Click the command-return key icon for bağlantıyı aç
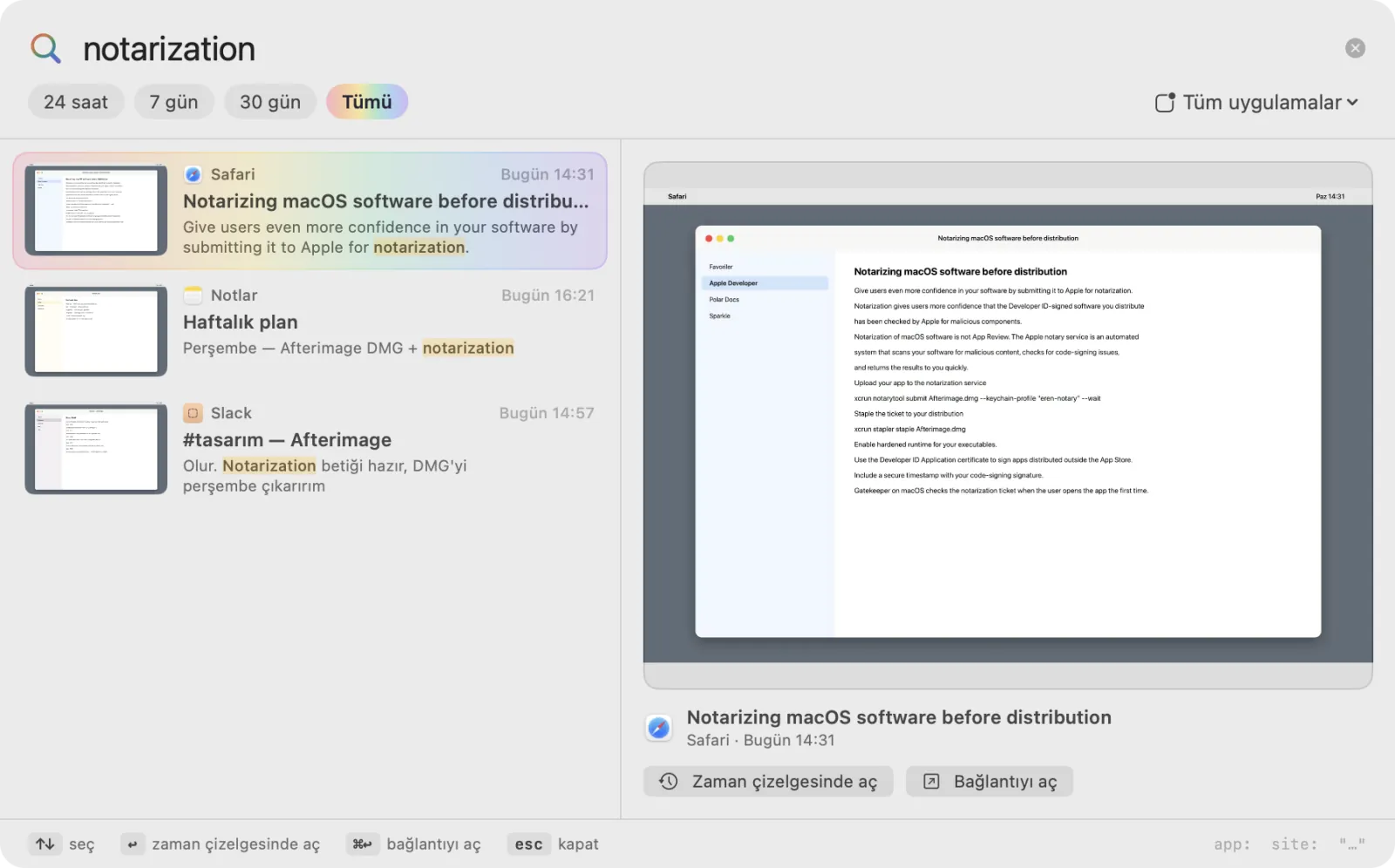The image size is (1395, 868). click(362, 844)
